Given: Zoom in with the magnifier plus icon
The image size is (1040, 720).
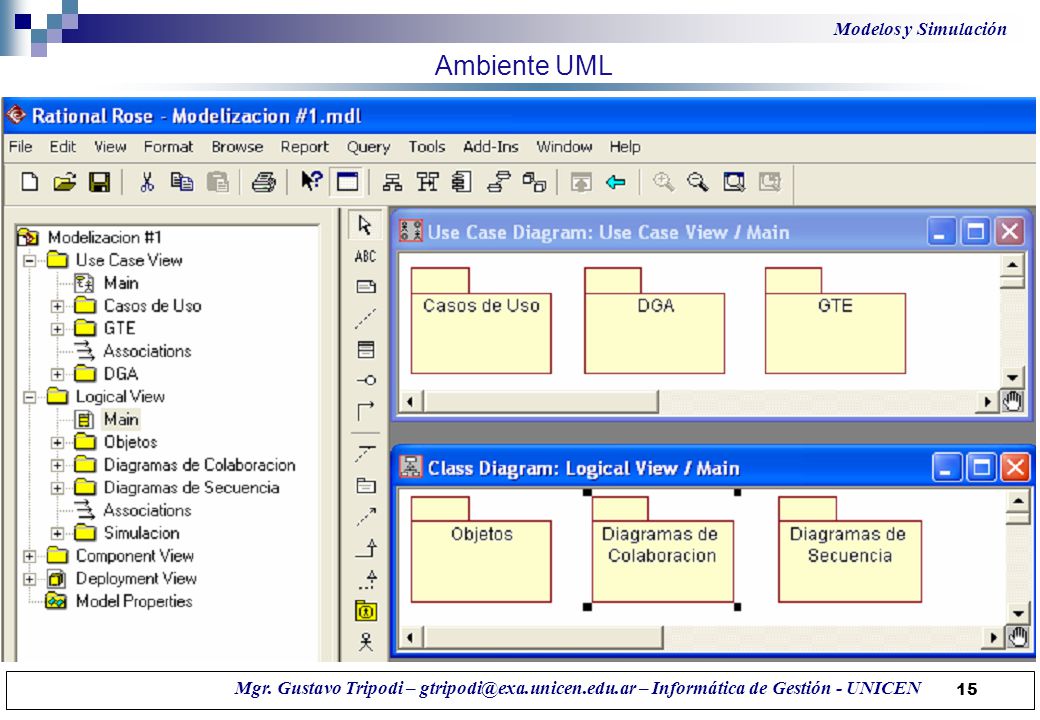Looking at the screenshot, I should pos(663,182).
